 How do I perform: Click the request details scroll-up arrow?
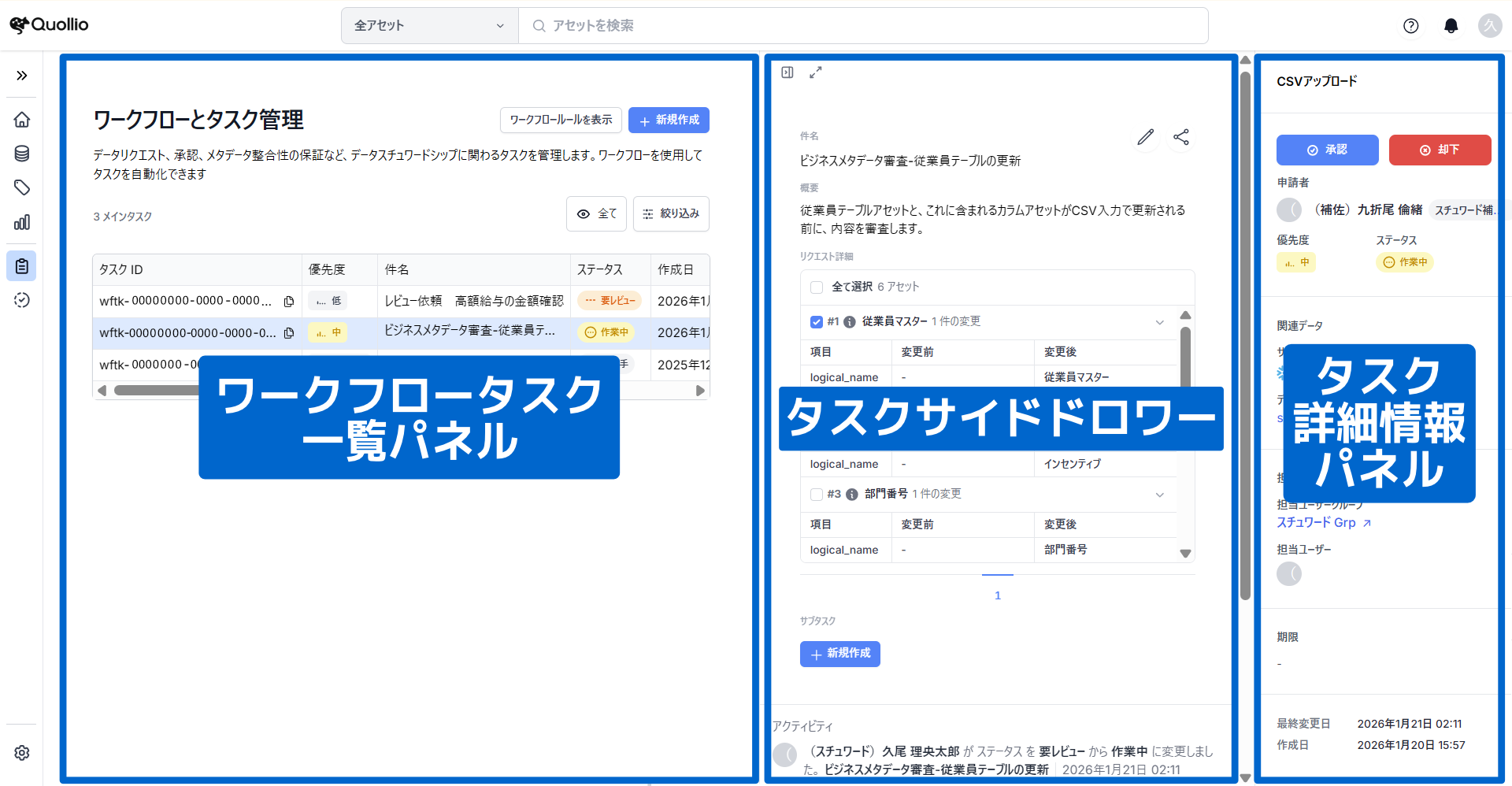(x=1185, y=315)
